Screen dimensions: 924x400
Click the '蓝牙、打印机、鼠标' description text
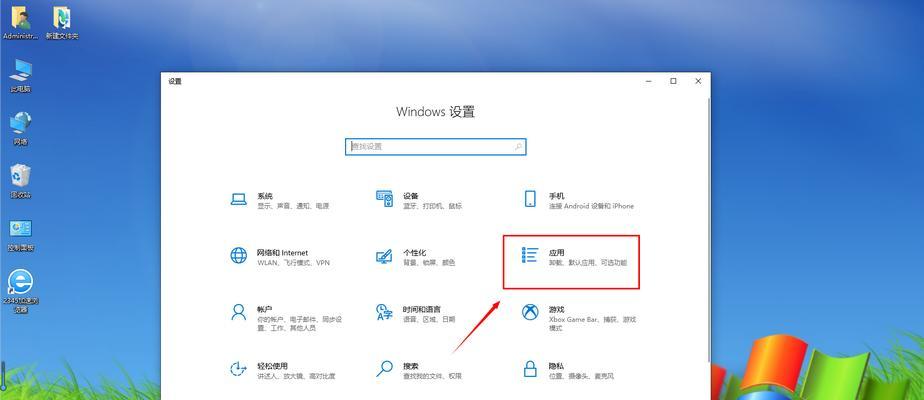[433, 206]
